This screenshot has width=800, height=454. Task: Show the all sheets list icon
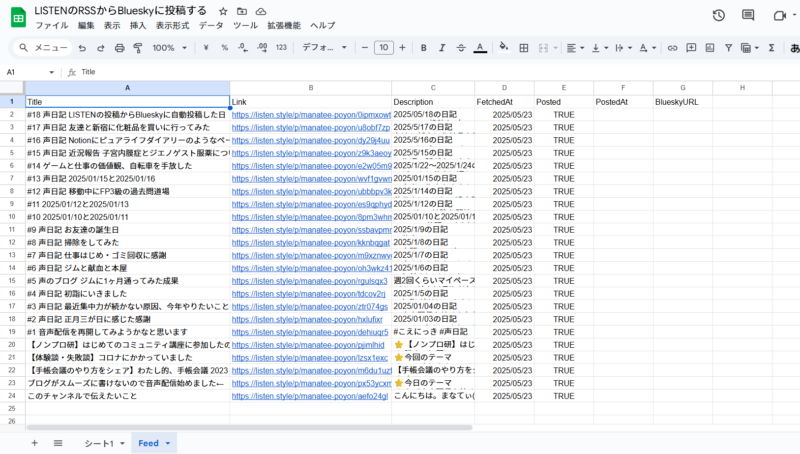[x=58, y=443]
